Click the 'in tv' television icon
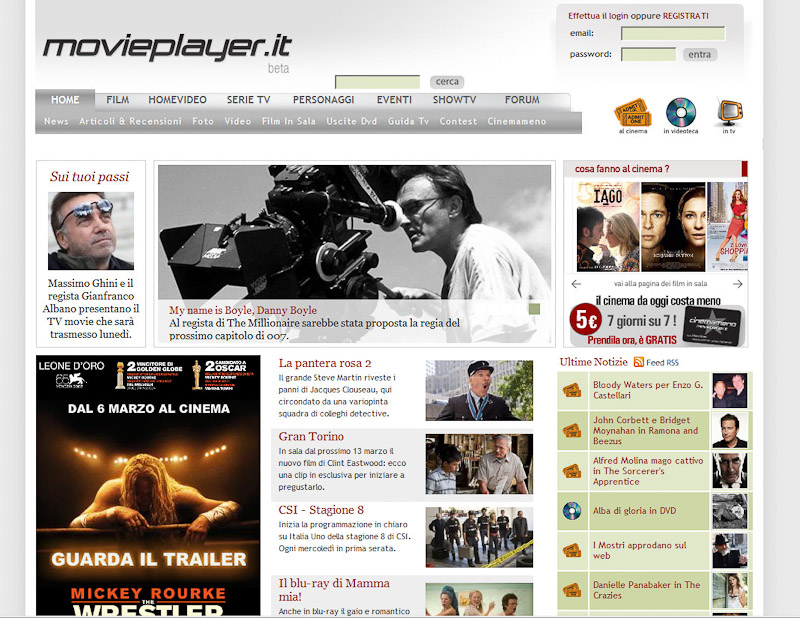 pyautogui.click(x=729, y=112)
